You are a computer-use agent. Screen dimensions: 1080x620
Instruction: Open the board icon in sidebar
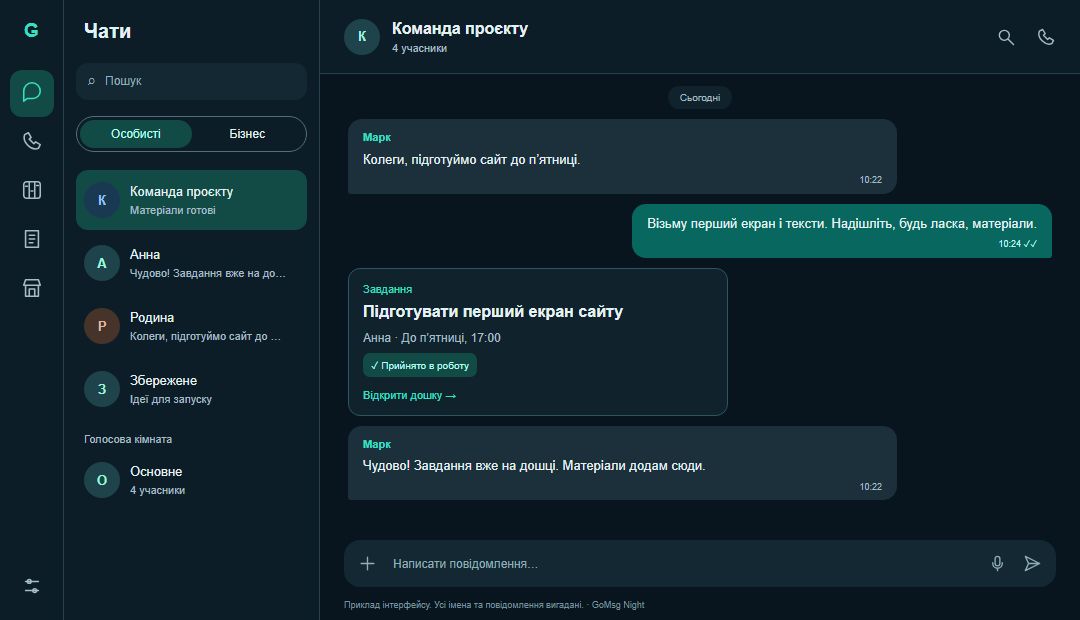tap(32, 190)
